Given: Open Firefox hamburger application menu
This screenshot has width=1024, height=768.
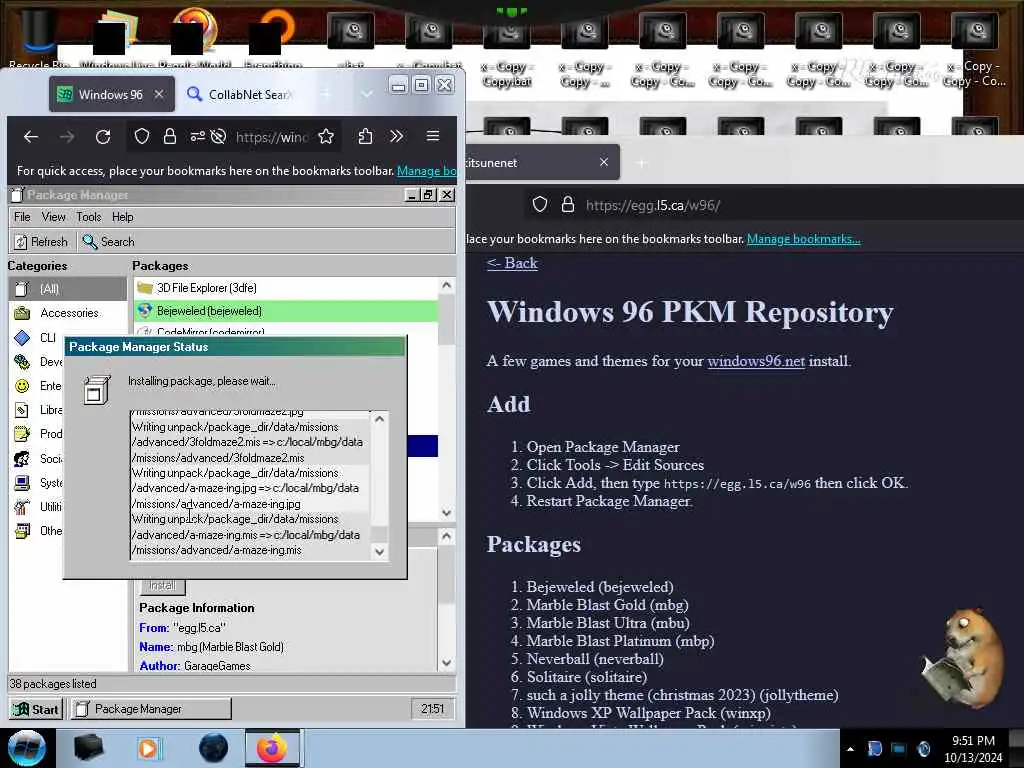Looking at the screenshot, I should [x=432, y=136].
